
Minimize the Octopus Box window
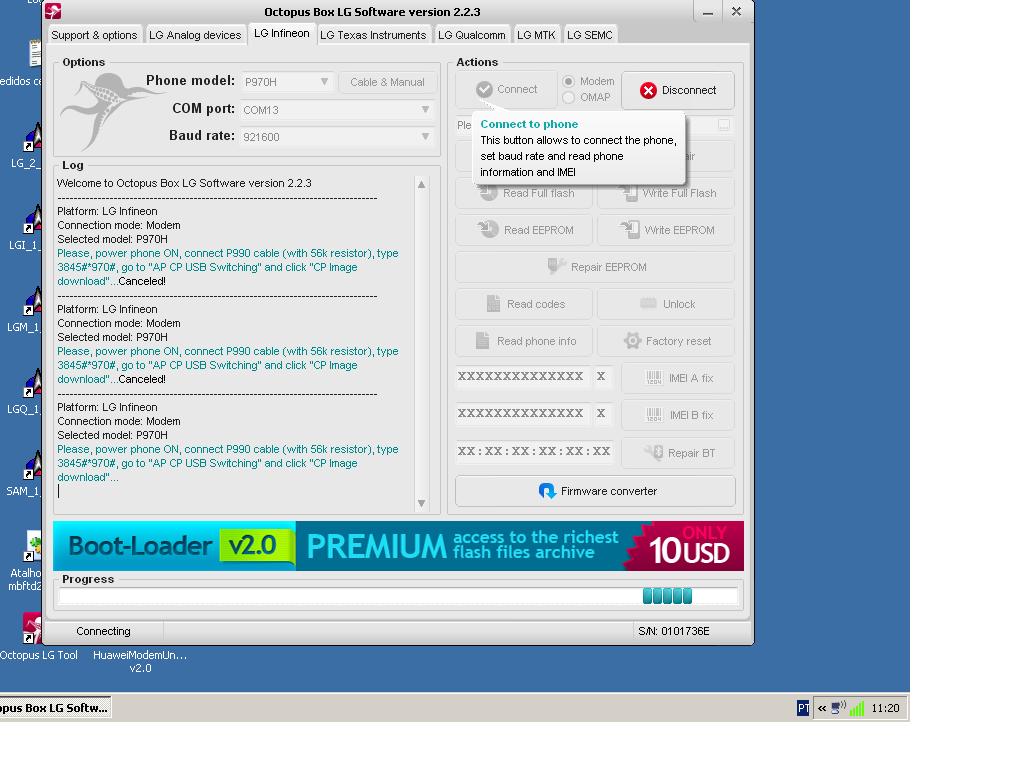pos(708,12)
